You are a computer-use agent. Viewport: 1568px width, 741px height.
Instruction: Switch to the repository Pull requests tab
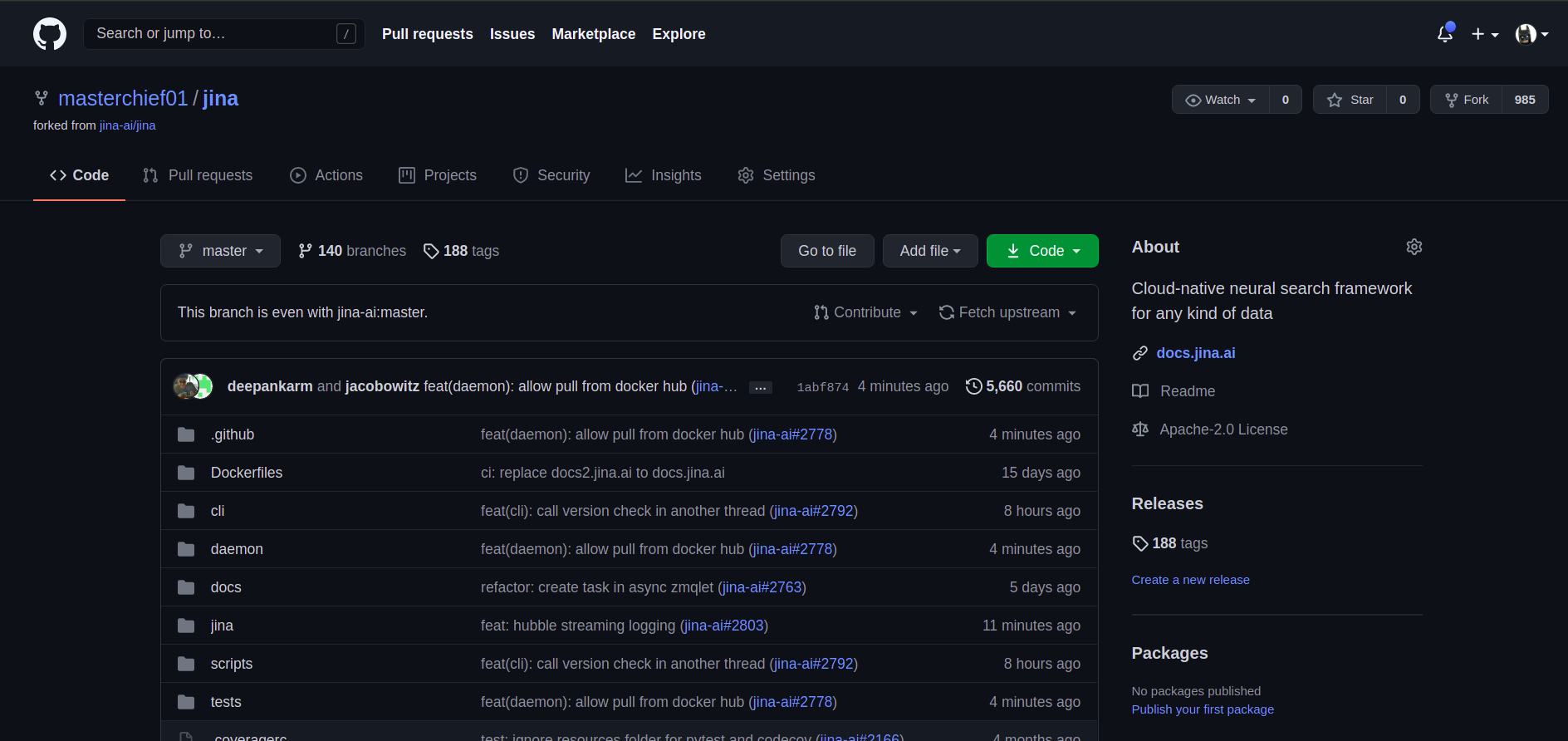click(198, 175)
